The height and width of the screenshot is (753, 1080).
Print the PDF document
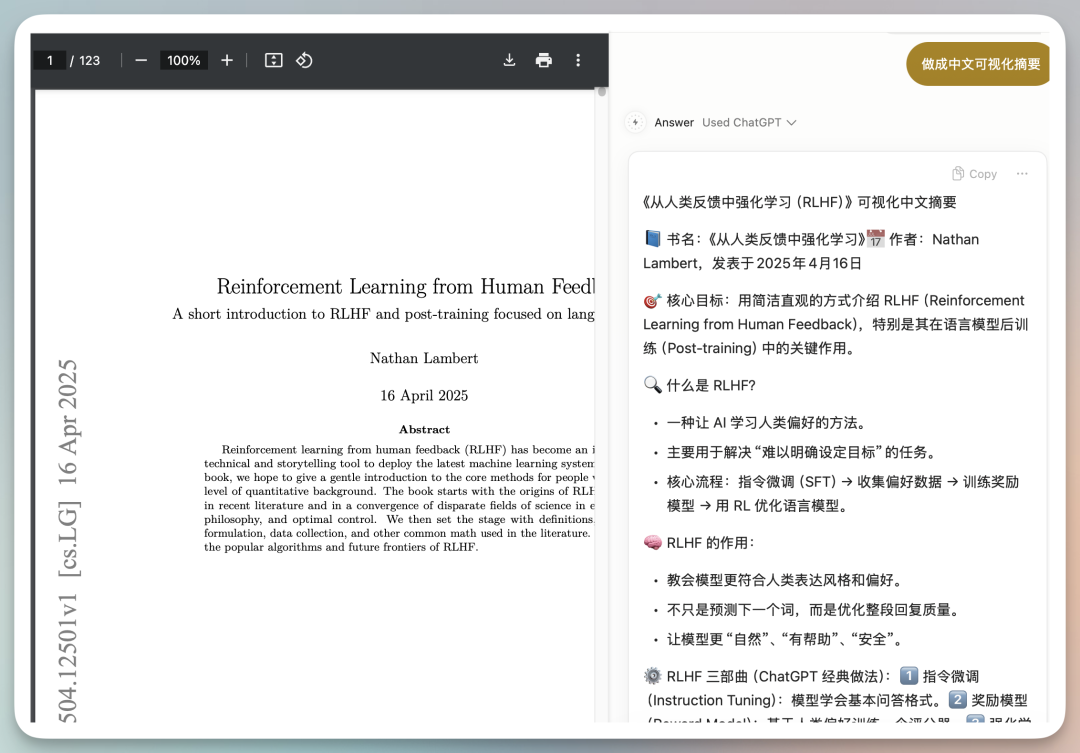point(543,60)
